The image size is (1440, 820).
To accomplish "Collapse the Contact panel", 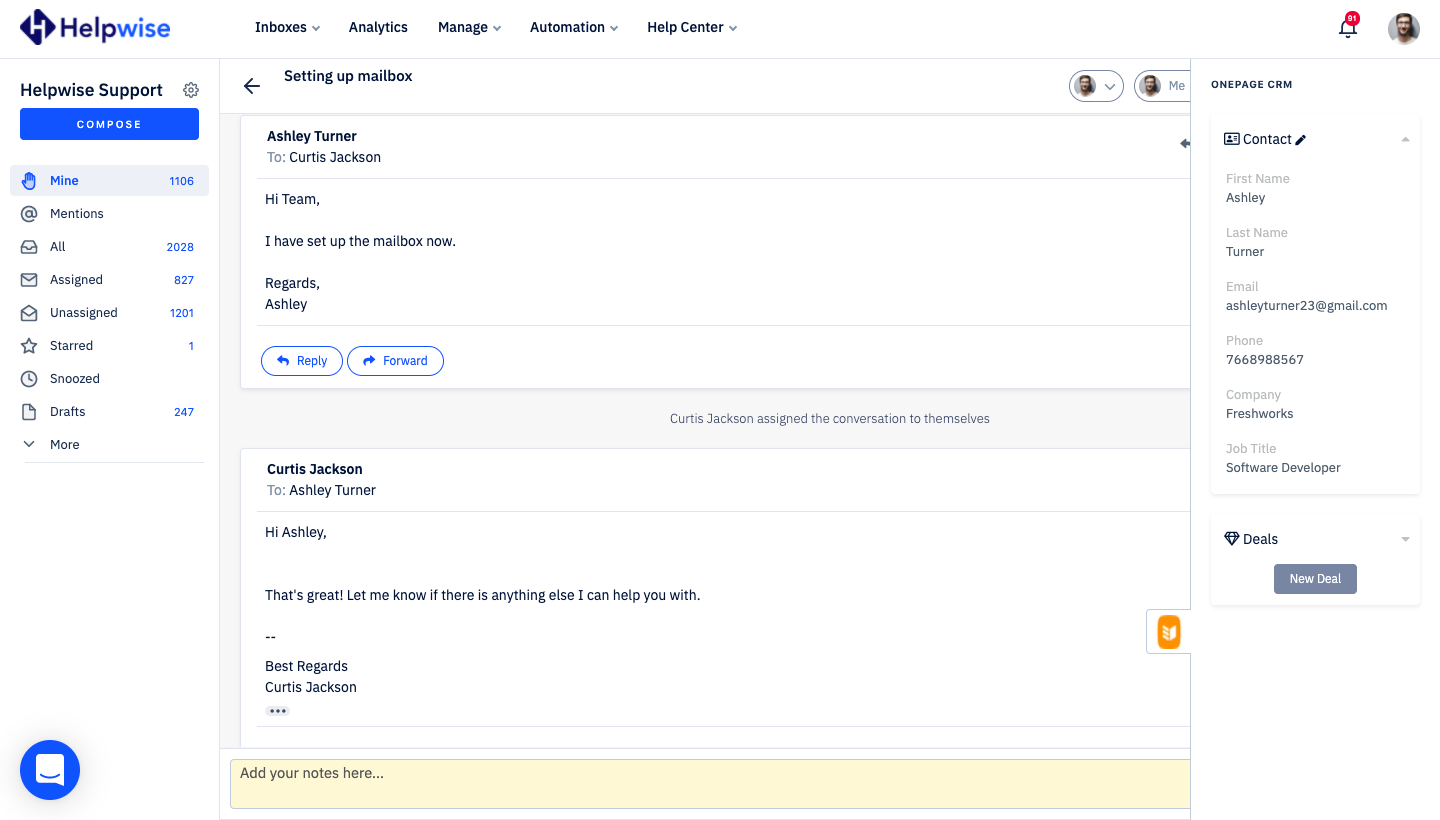I will click(x=1405, y=138).
